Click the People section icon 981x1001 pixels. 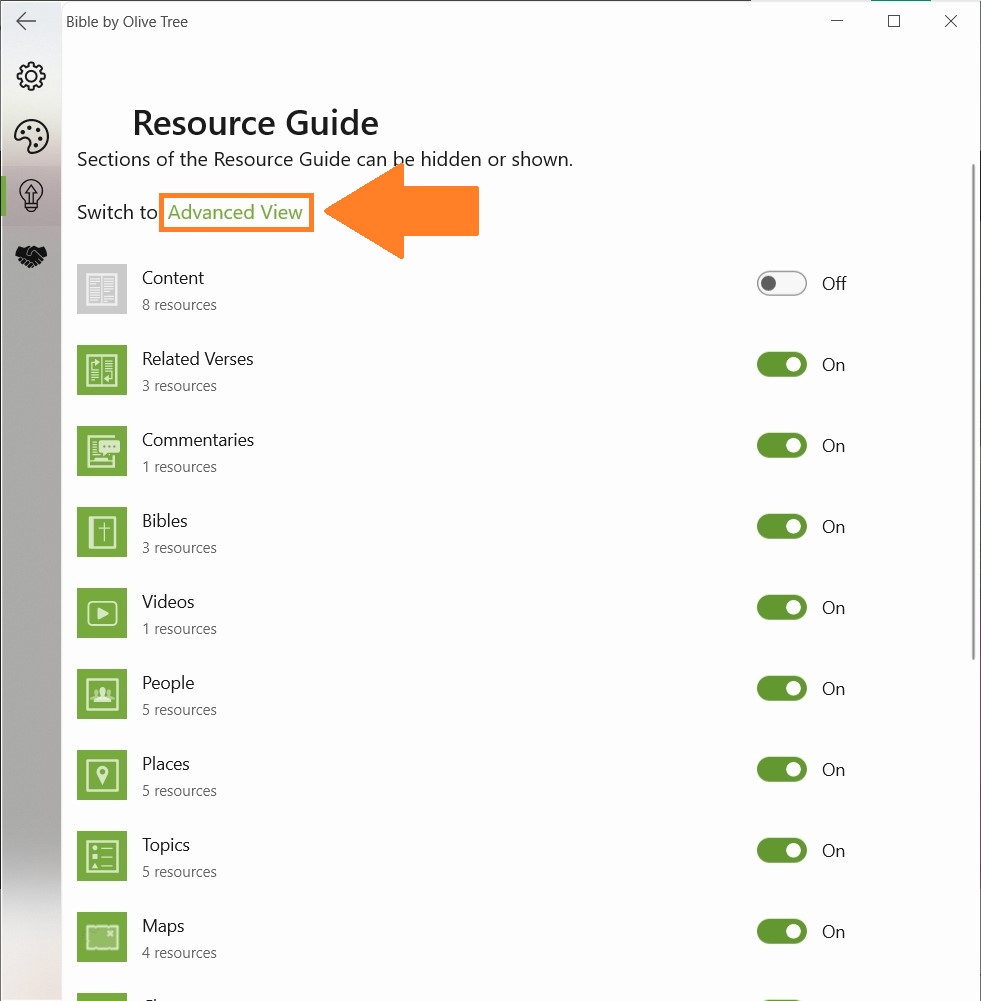pyautogui.click(x=102, y=695)
